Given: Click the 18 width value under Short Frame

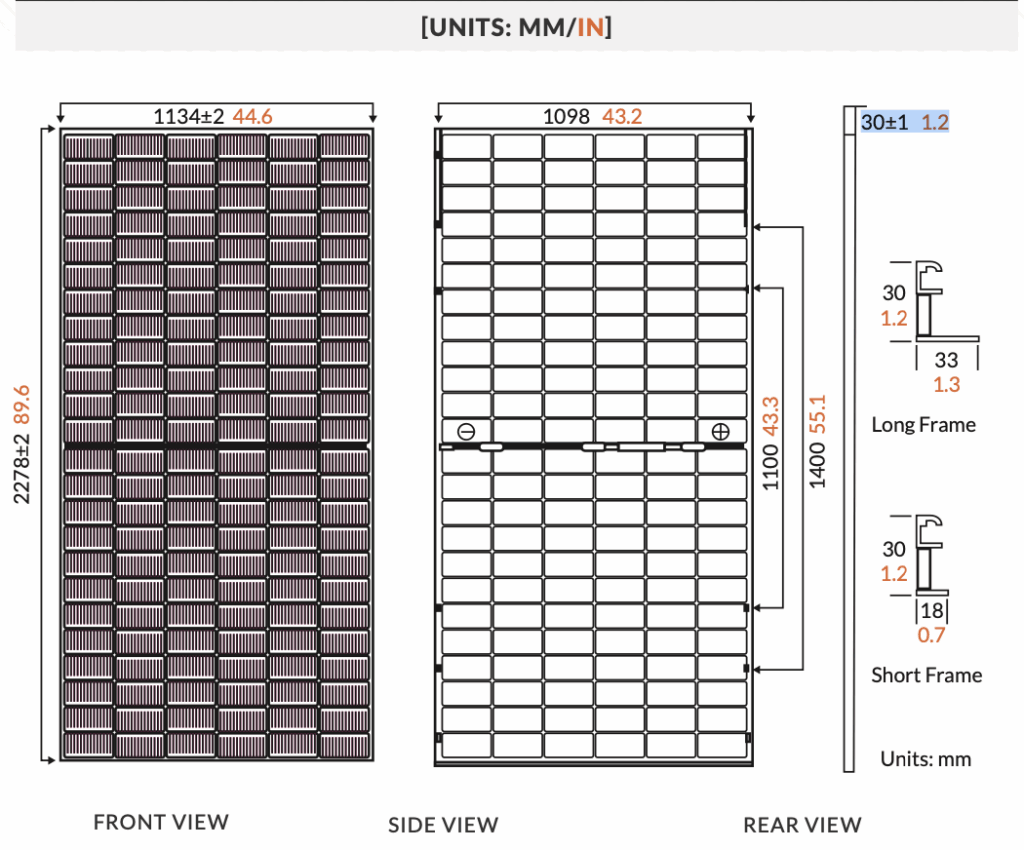Looking at the screenshot, I should coord(932,612).
